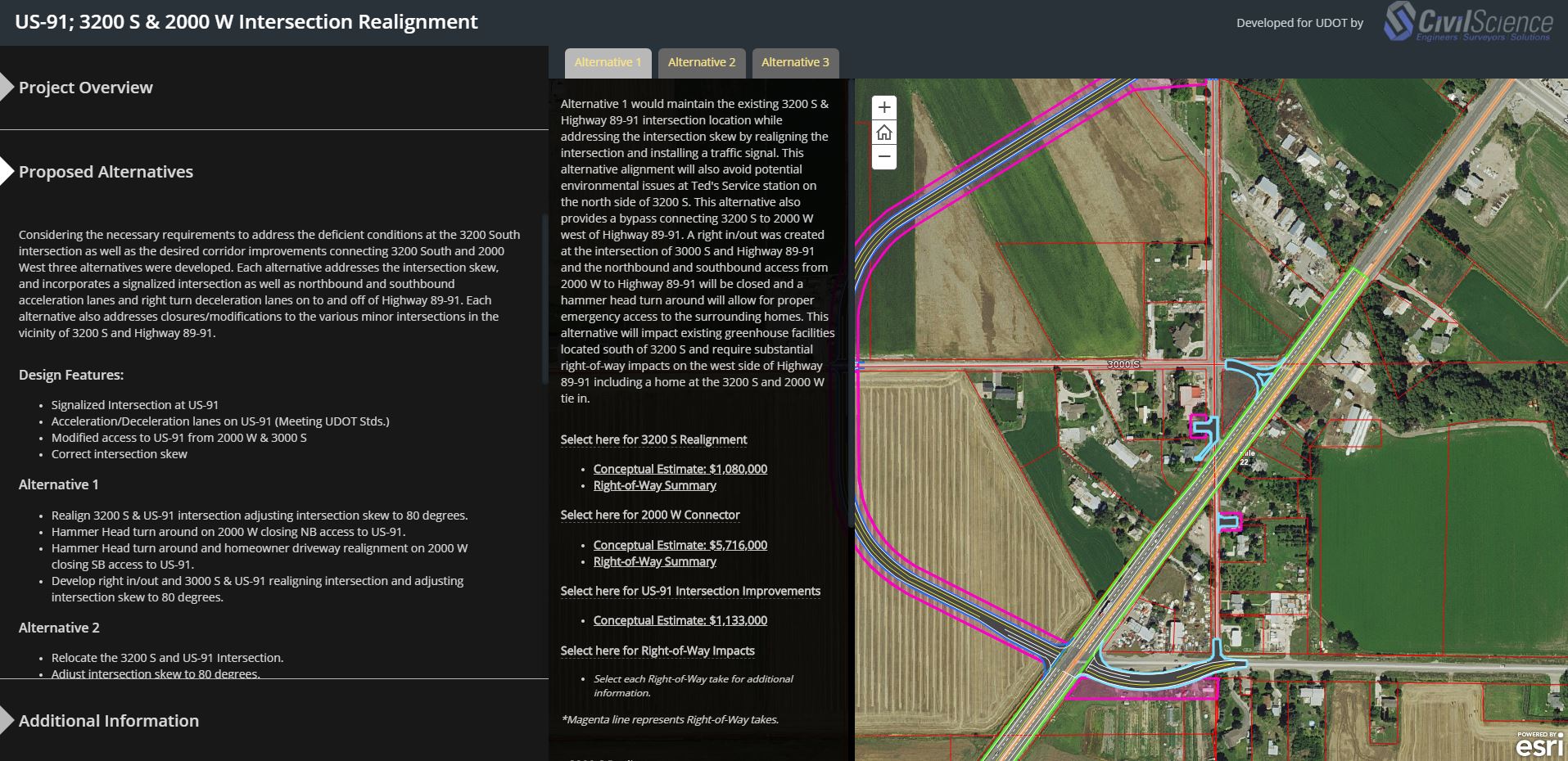Open the $5,716,000 Conceptual Estimate link
The image size is (1568, 761).
pyautogui.click(x=680, y=544)
